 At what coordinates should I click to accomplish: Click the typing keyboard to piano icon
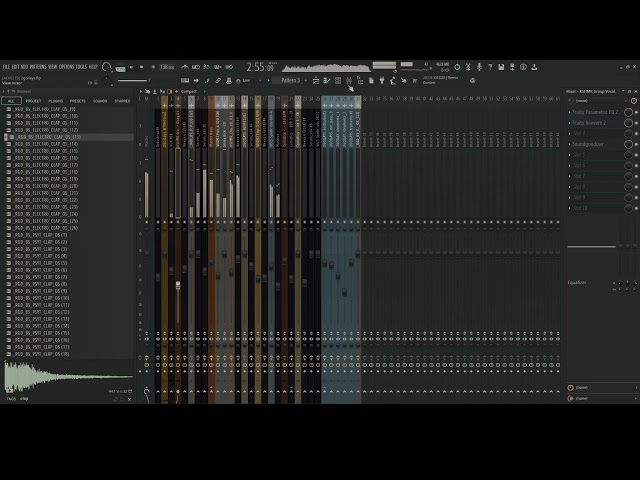tap(185, 80)
